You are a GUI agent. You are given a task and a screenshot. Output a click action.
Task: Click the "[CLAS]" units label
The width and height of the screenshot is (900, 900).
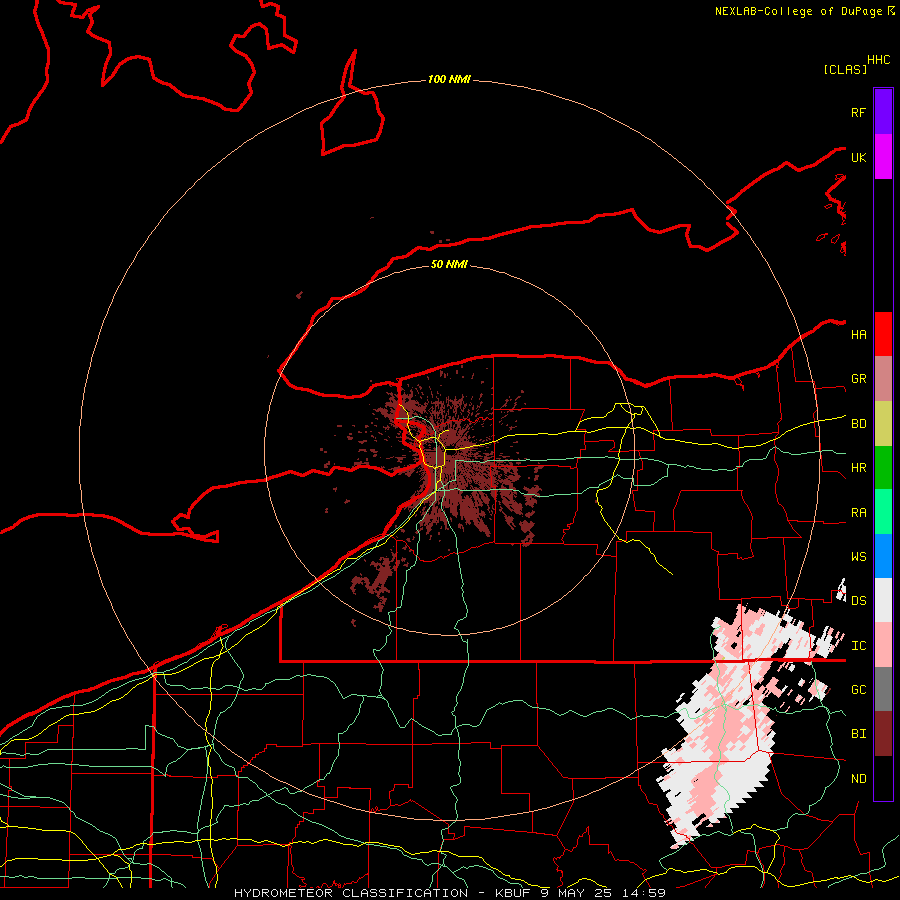[x=845, y=69]
